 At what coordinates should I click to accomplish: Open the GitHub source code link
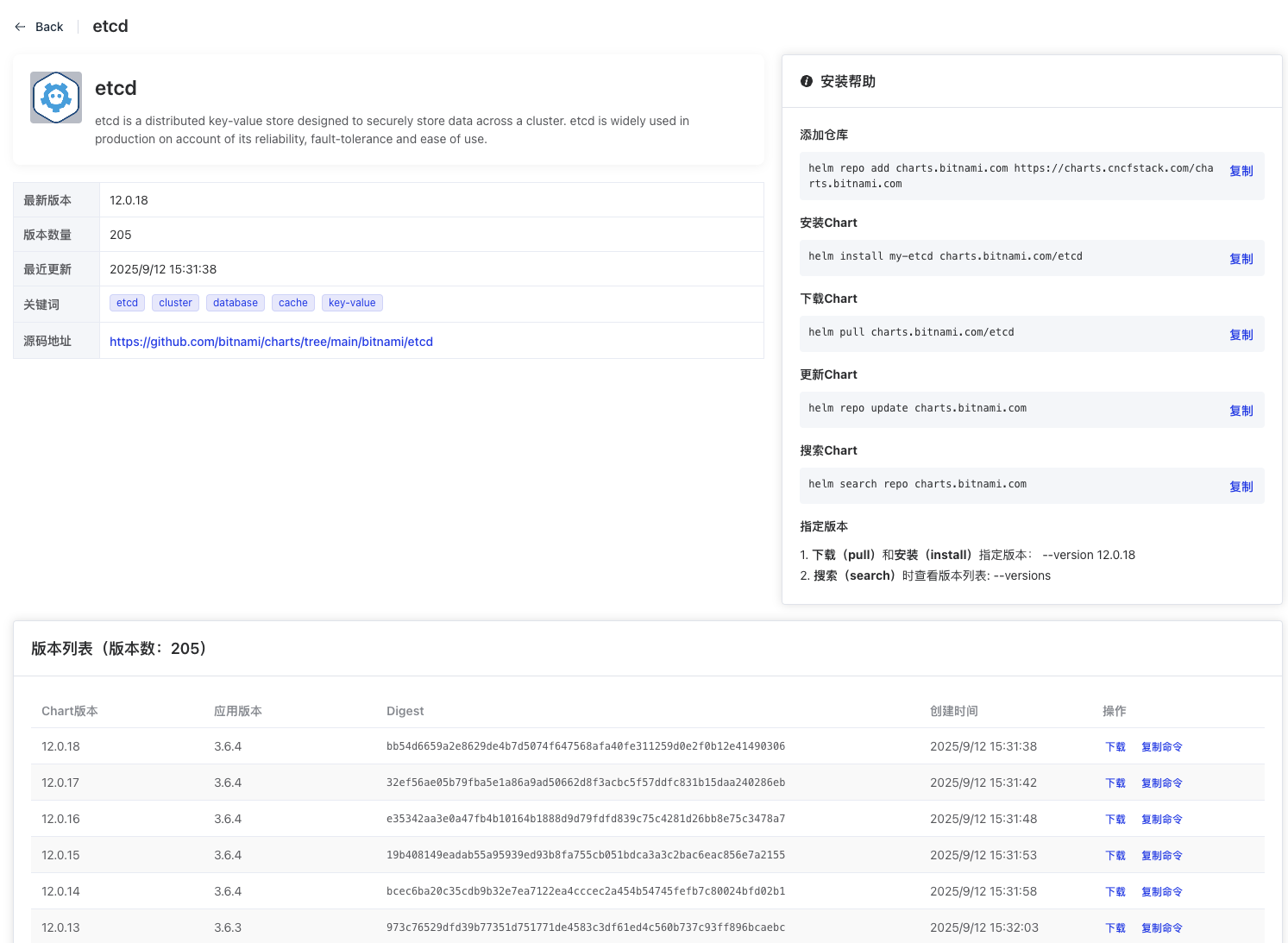[x=271, y=342]
